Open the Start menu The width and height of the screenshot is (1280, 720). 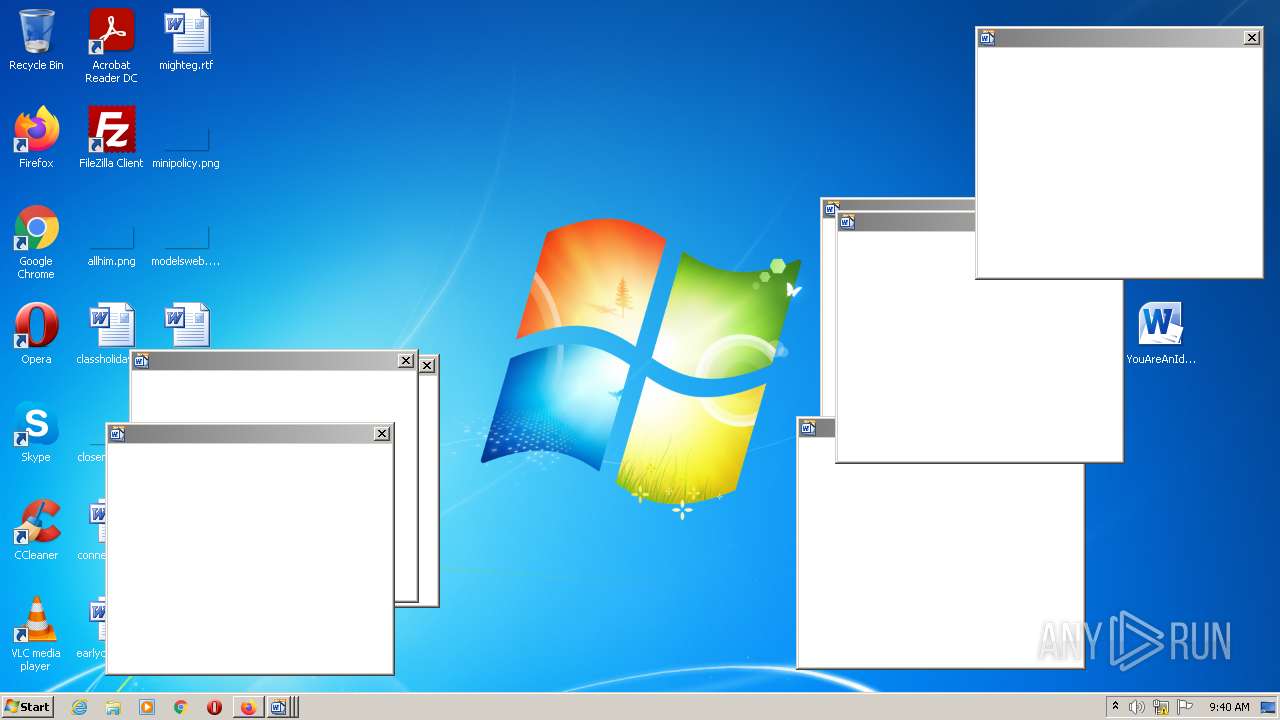pos(27,707)
